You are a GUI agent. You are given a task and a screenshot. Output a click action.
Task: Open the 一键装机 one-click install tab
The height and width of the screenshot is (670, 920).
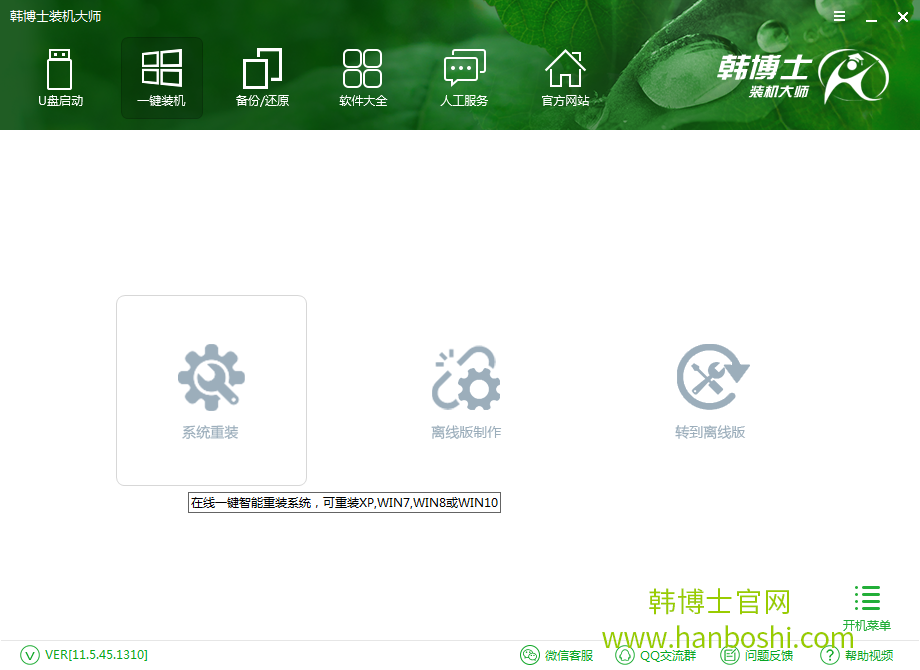pos(161,78)
